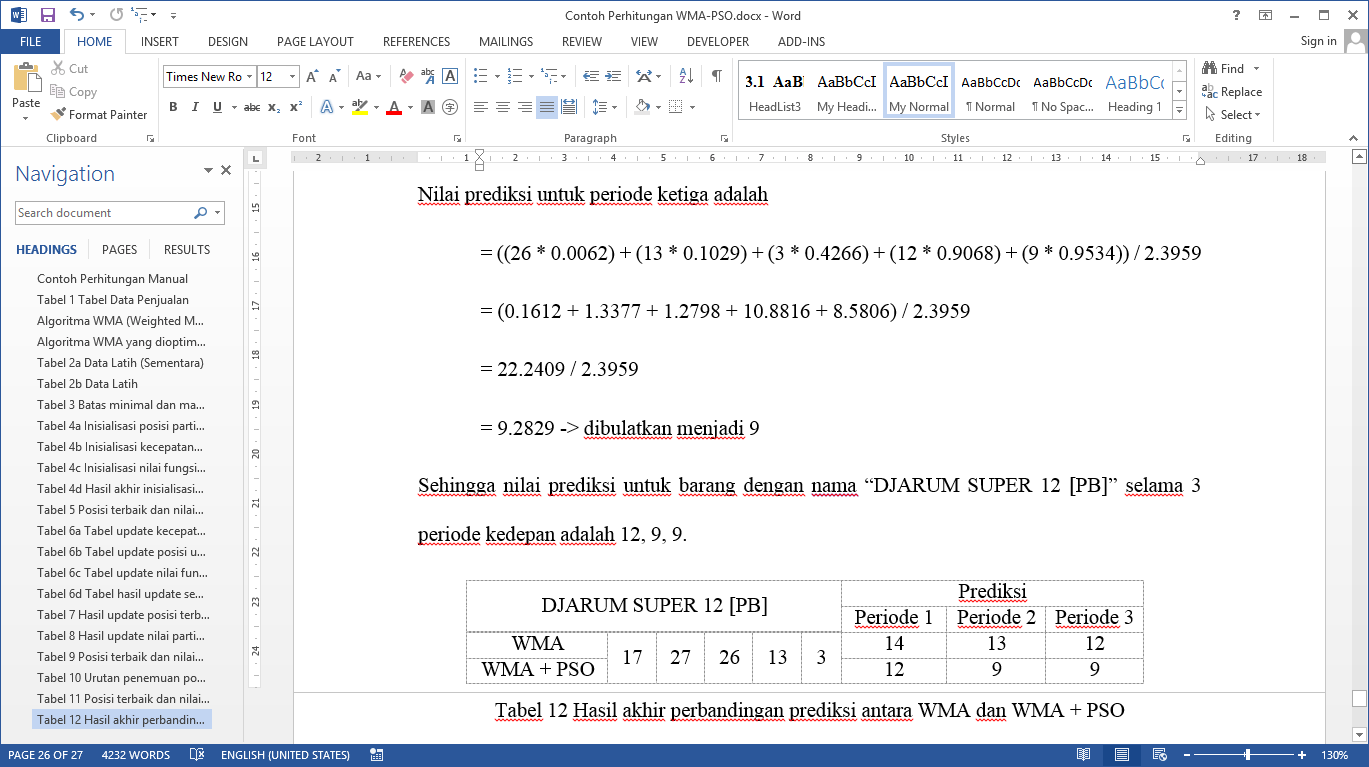Image resolution: width=1369 pixels, height=767 pixels.
Task: Expand the font name dropdown list
Action: 249,77
